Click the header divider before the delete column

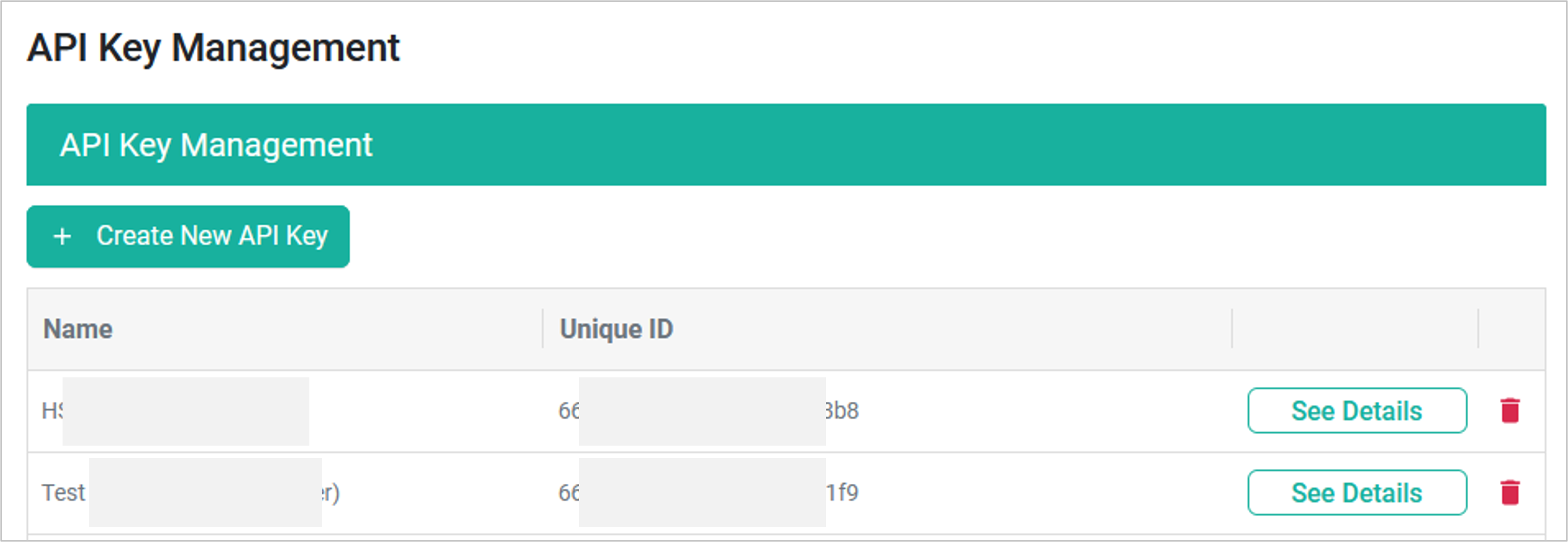[x=1478, y=329]
